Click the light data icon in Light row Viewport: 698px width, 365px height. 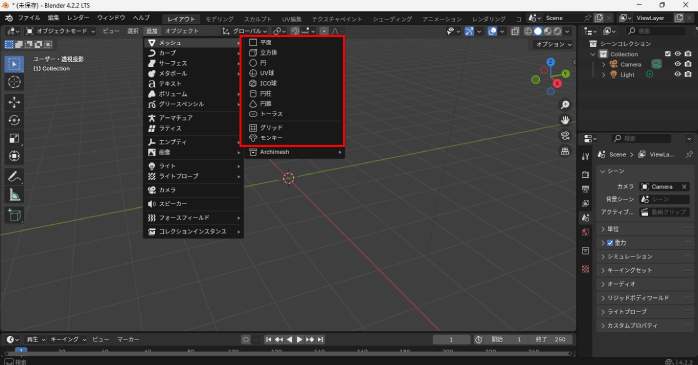click(x=650, y=74)
